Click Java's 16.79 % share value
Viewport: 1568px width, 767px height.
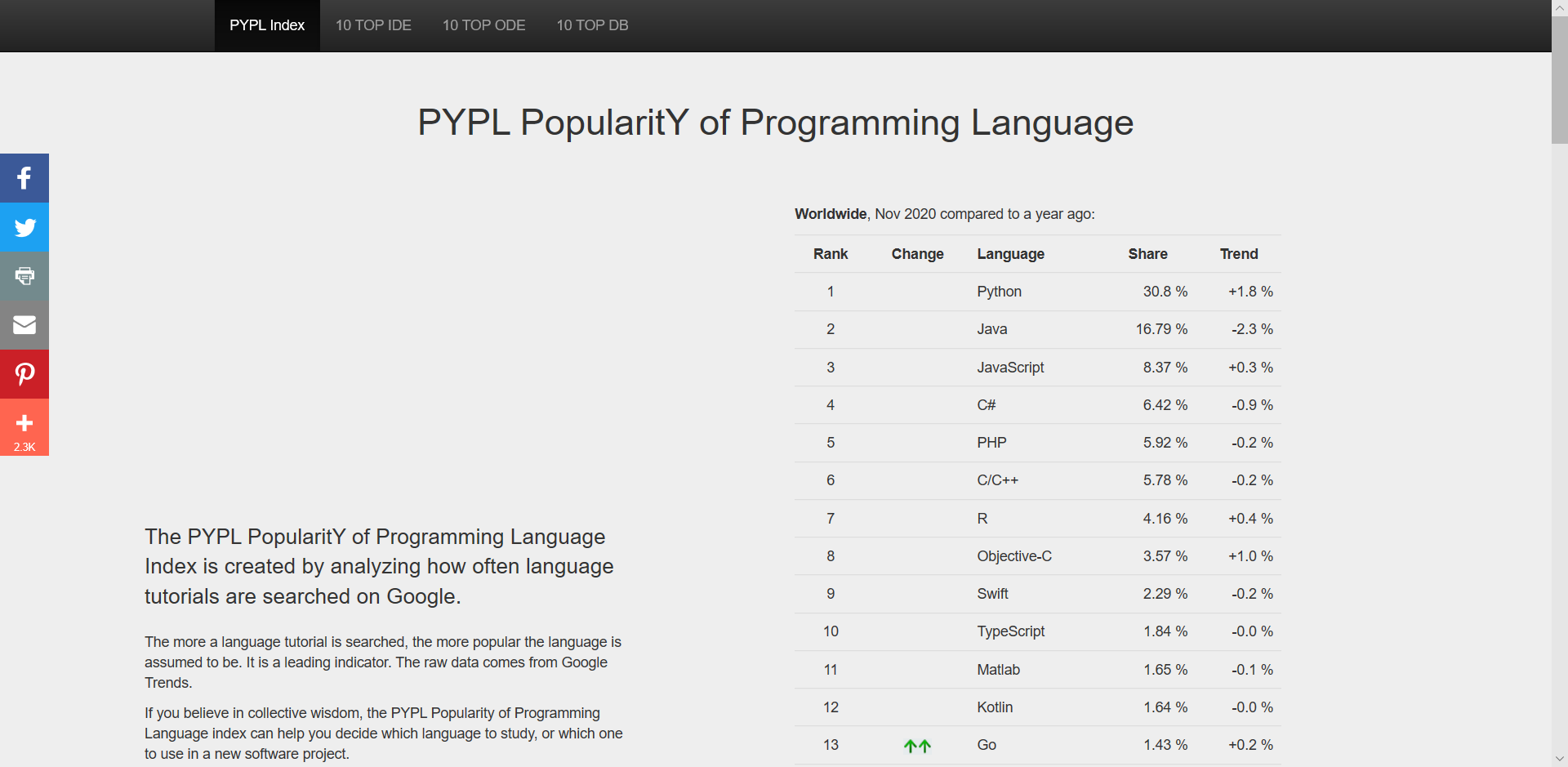(1161, 329)
